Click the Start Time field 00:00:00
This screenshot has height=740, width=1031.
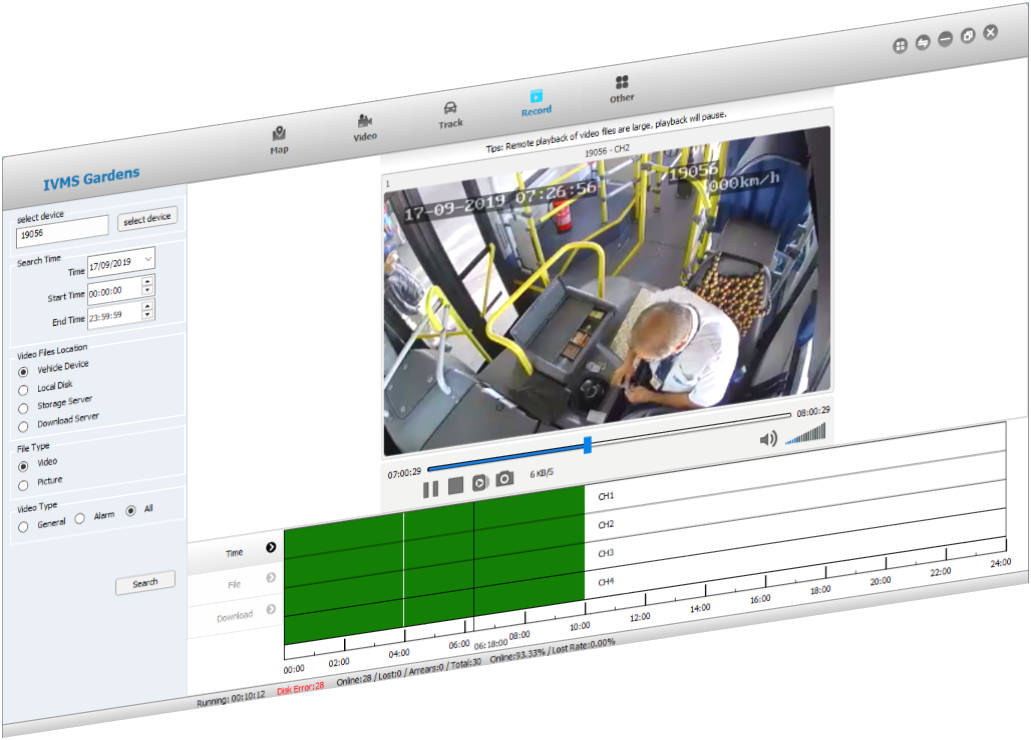click(114, 289)
